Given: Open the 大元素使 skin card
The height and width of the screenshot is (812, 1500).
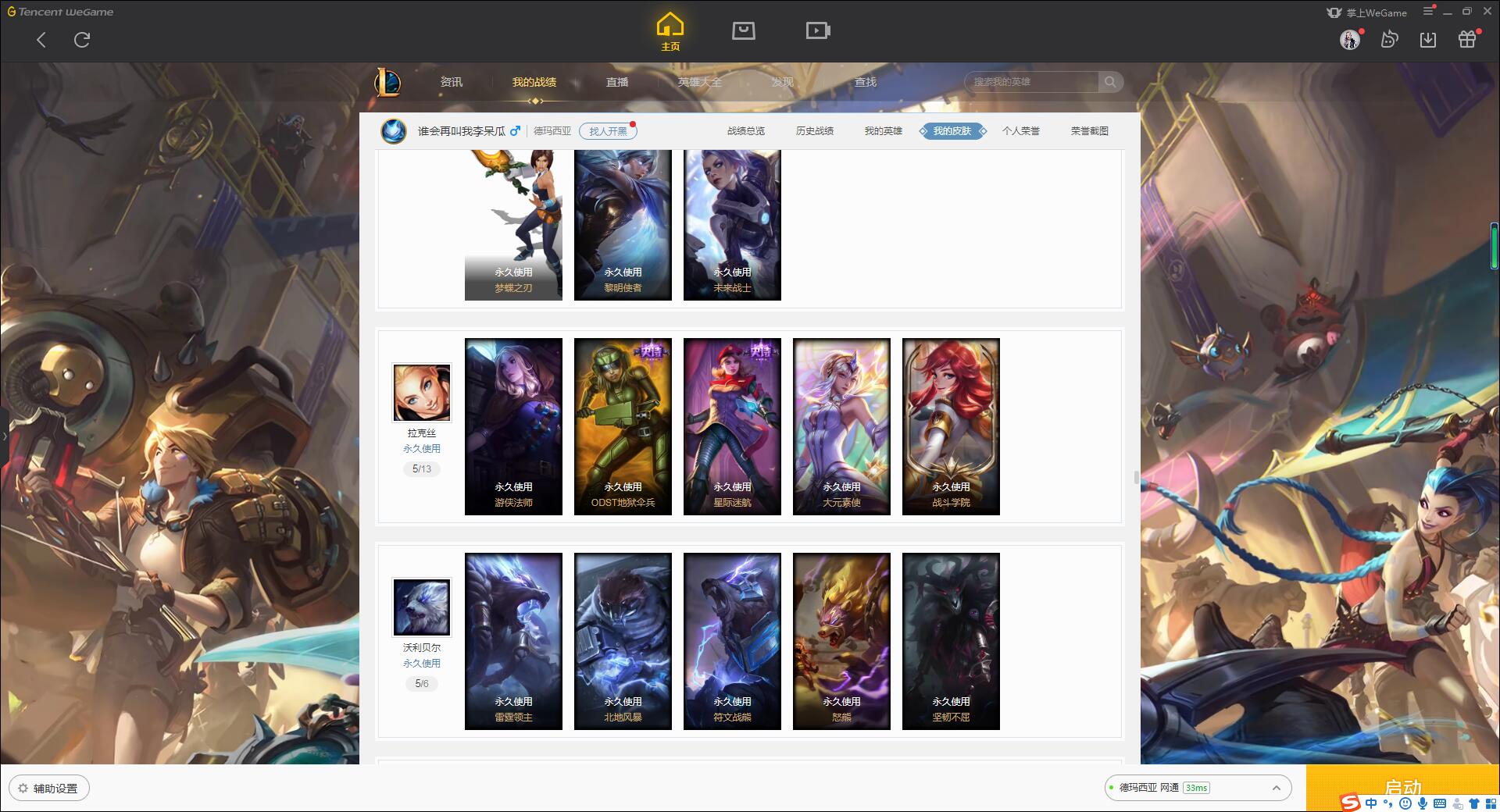Looking at the screenshot, I should pos(841,426).
